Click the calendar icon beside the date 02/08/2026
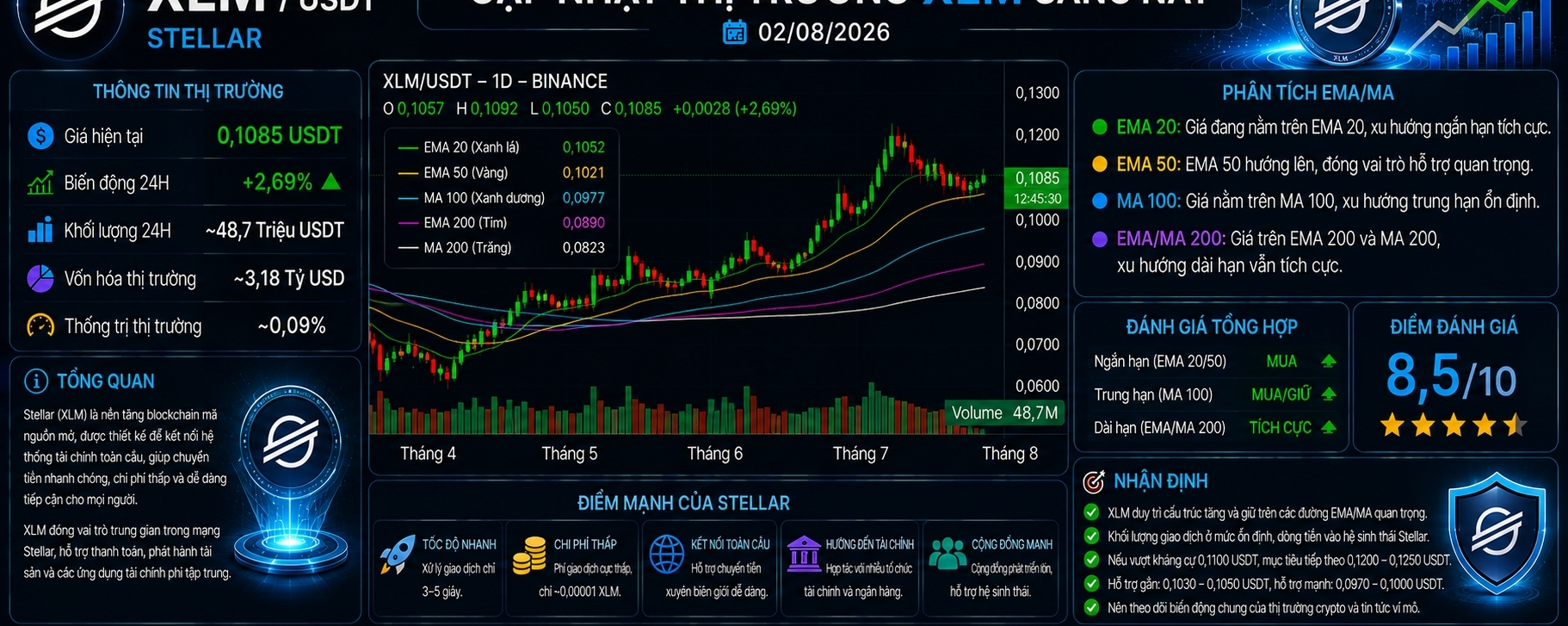Screen dimensions: 1568x626 (734, 33)
